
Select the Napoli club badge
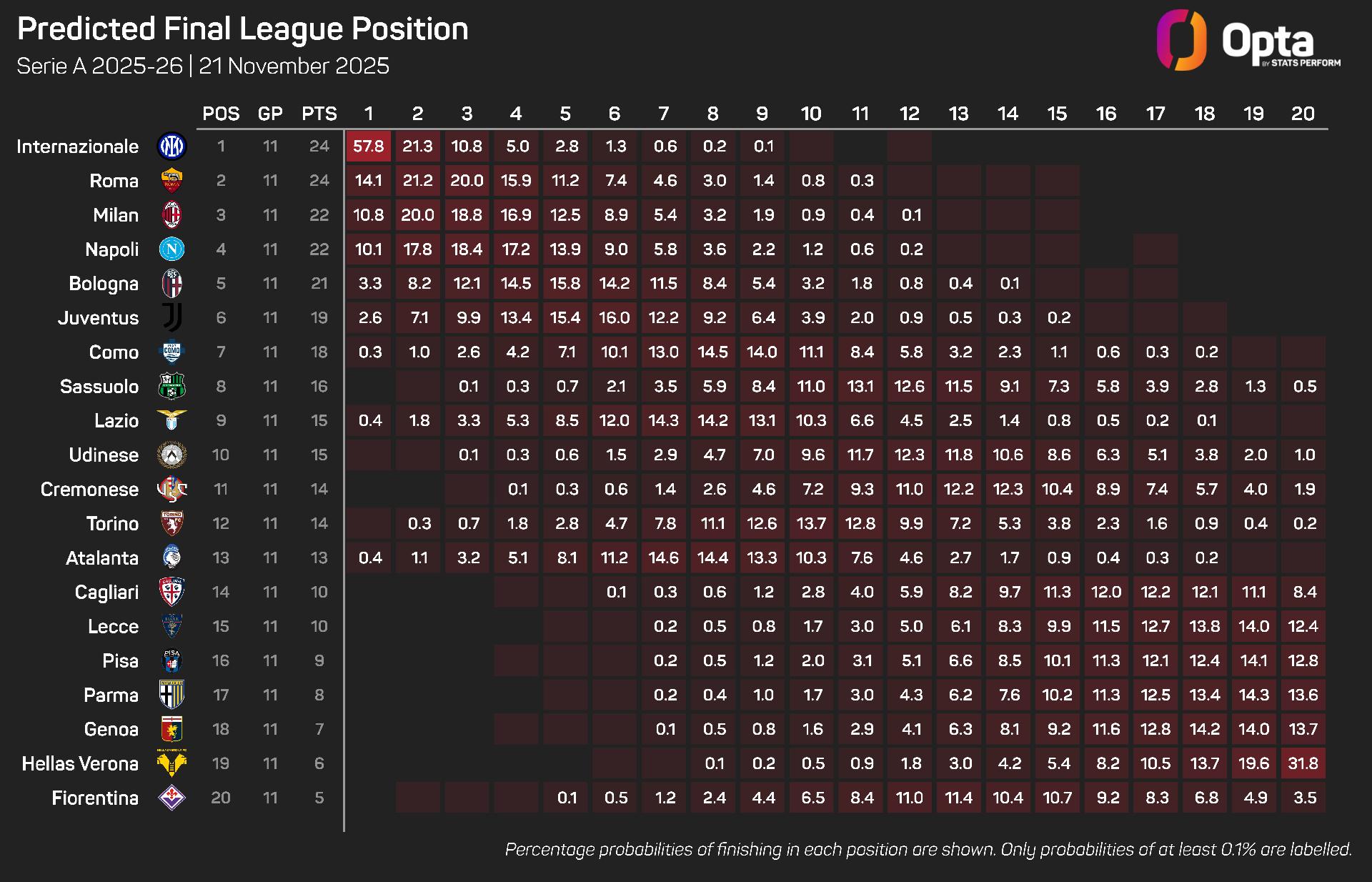tap(171, 249)
